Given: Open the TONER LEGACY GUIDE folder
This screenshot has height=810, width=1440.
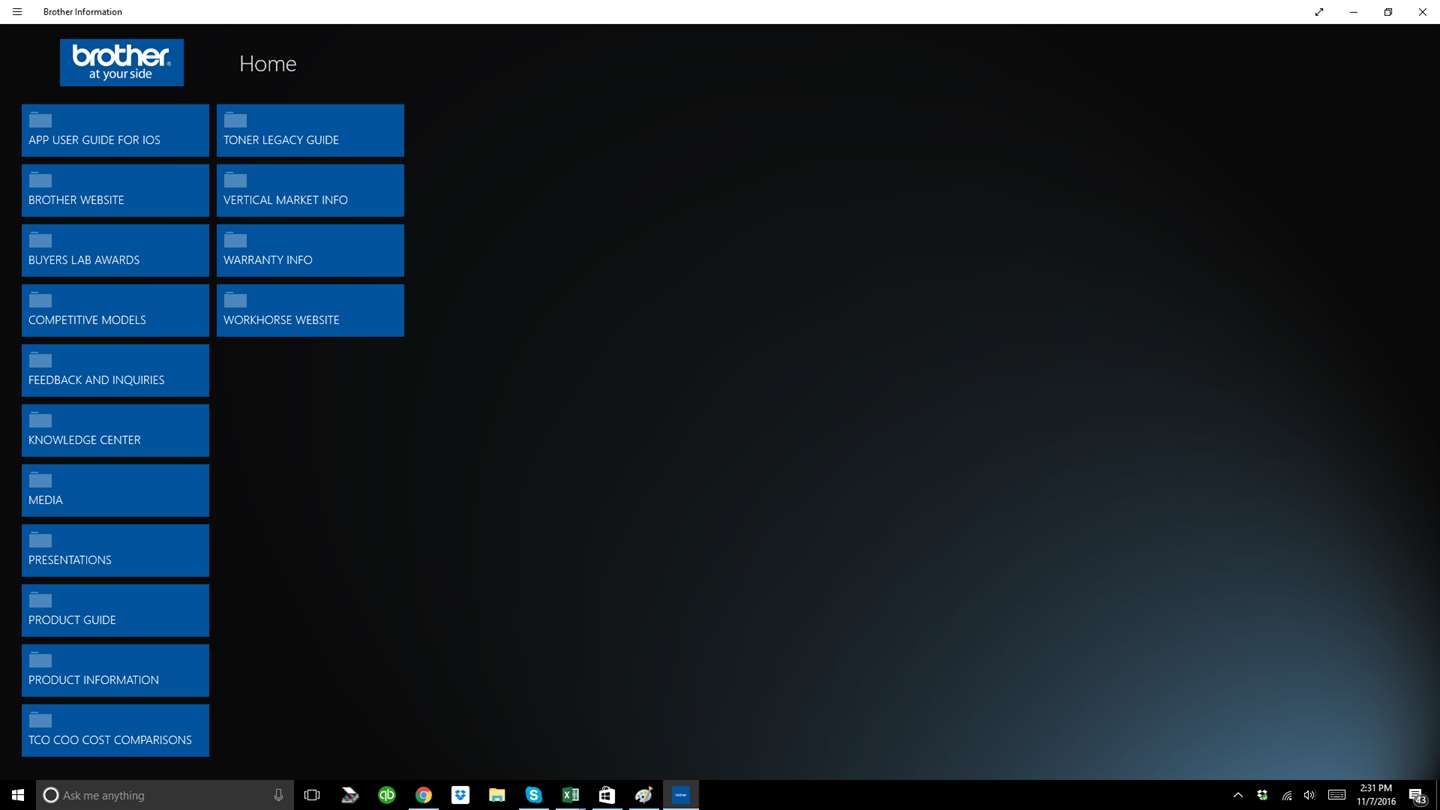Looking at the screenshot, I should pos(310,130).
